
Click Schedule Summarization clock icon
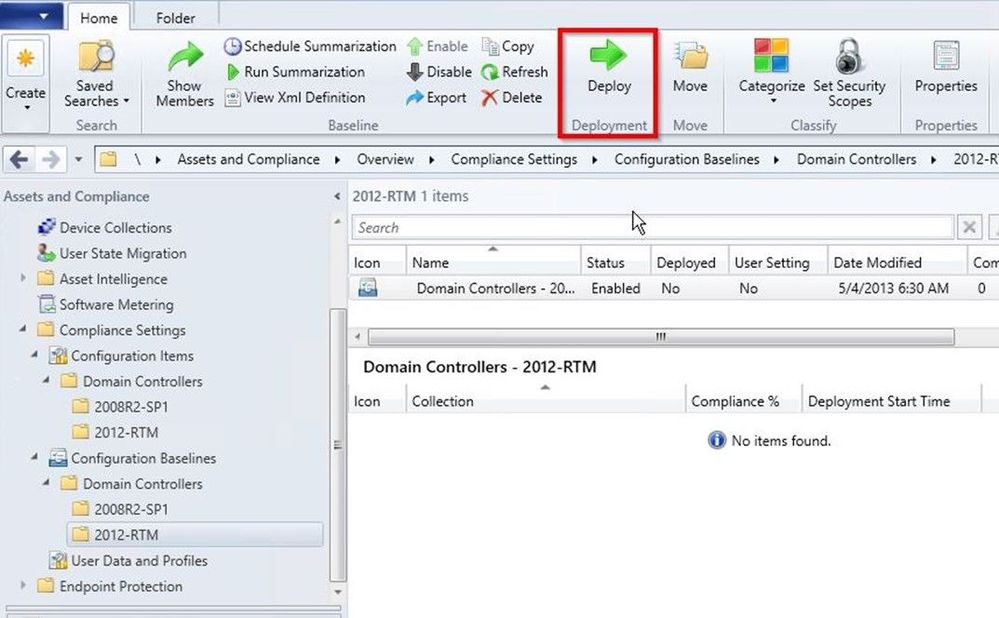(x=233, y=47)
